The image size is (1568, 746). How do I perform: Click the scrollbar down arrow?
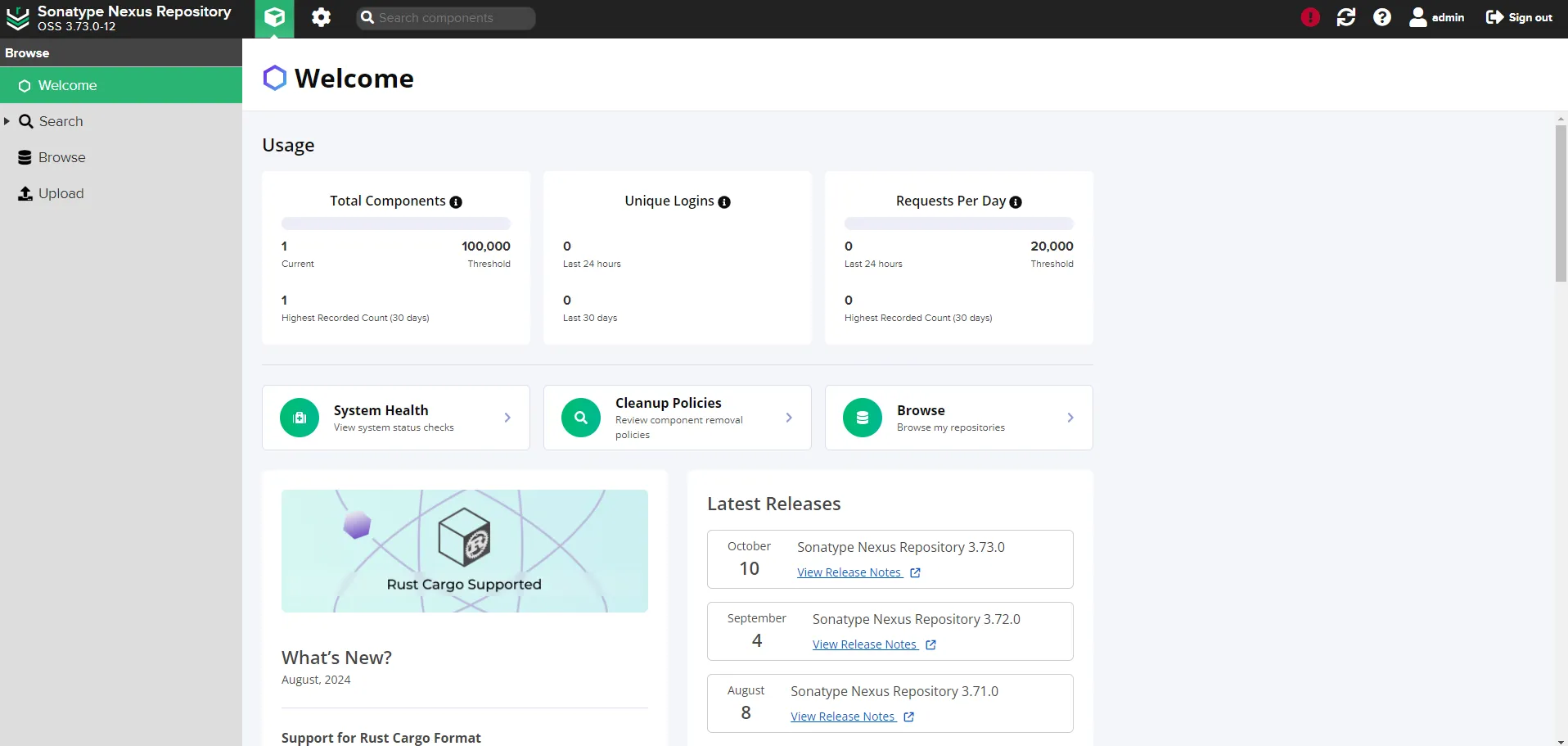tap(1561, 741)
